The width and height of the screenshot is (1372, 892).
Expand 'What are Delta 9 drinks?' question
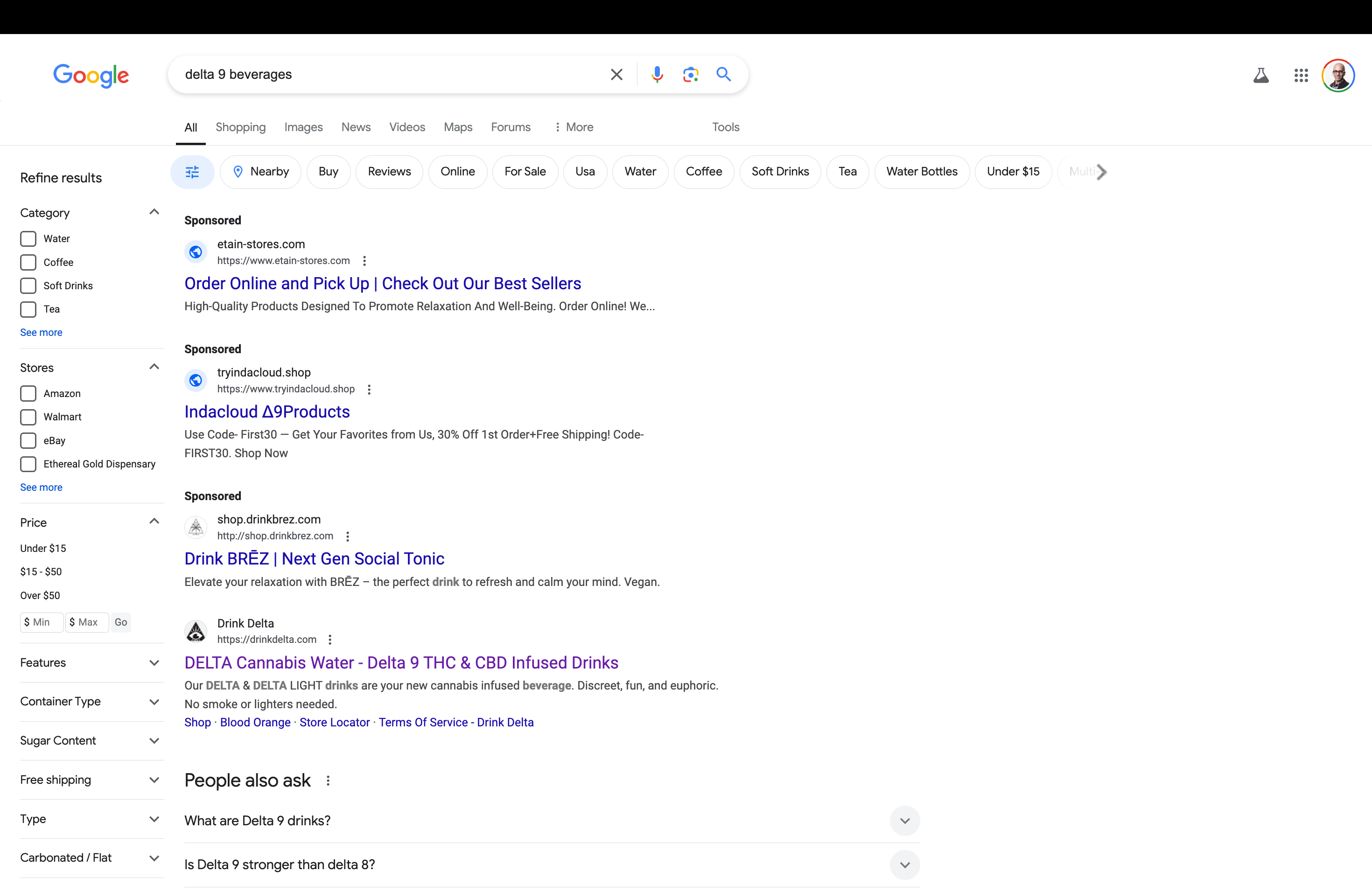click(904, 821)
